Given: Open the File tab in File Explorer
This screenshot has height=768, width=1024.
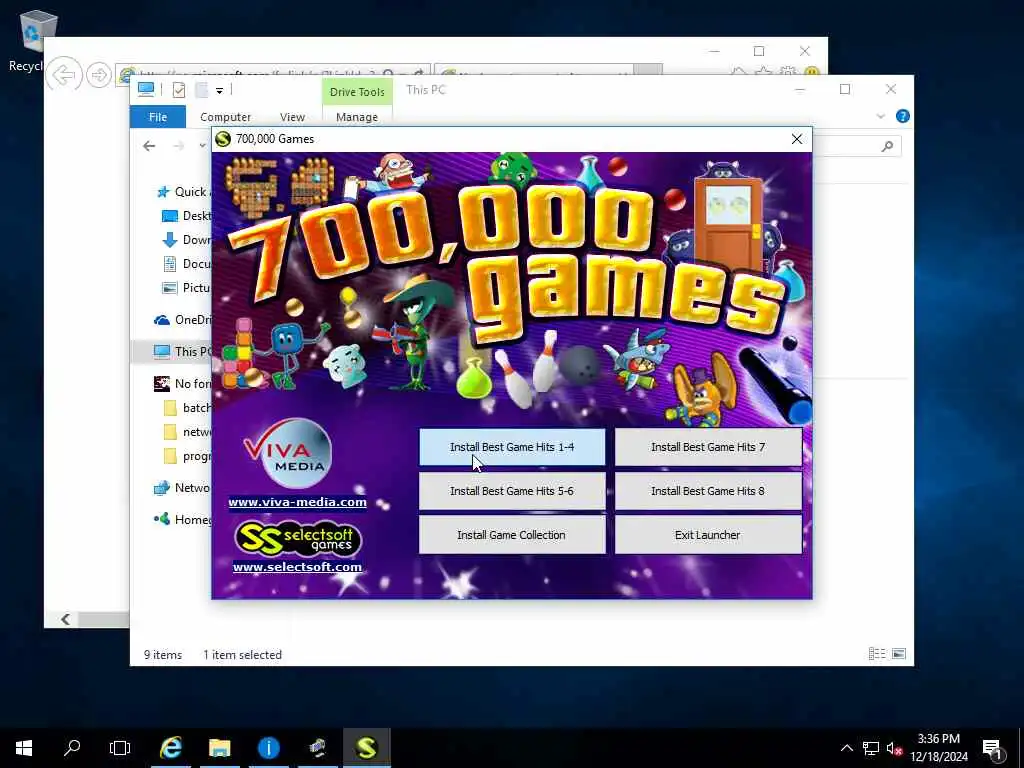Looking at the screenshot, I should pos(158,117).
